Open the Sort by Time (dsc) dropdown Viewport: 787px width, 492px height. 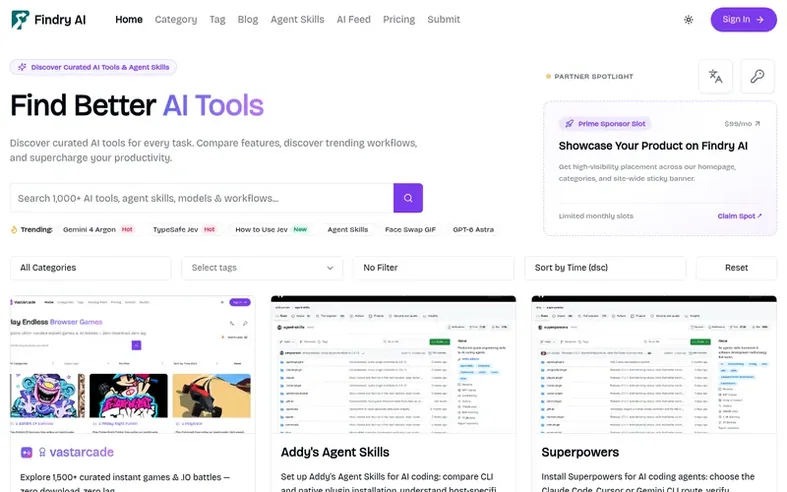pyautogui.click(x=605, y=268)
